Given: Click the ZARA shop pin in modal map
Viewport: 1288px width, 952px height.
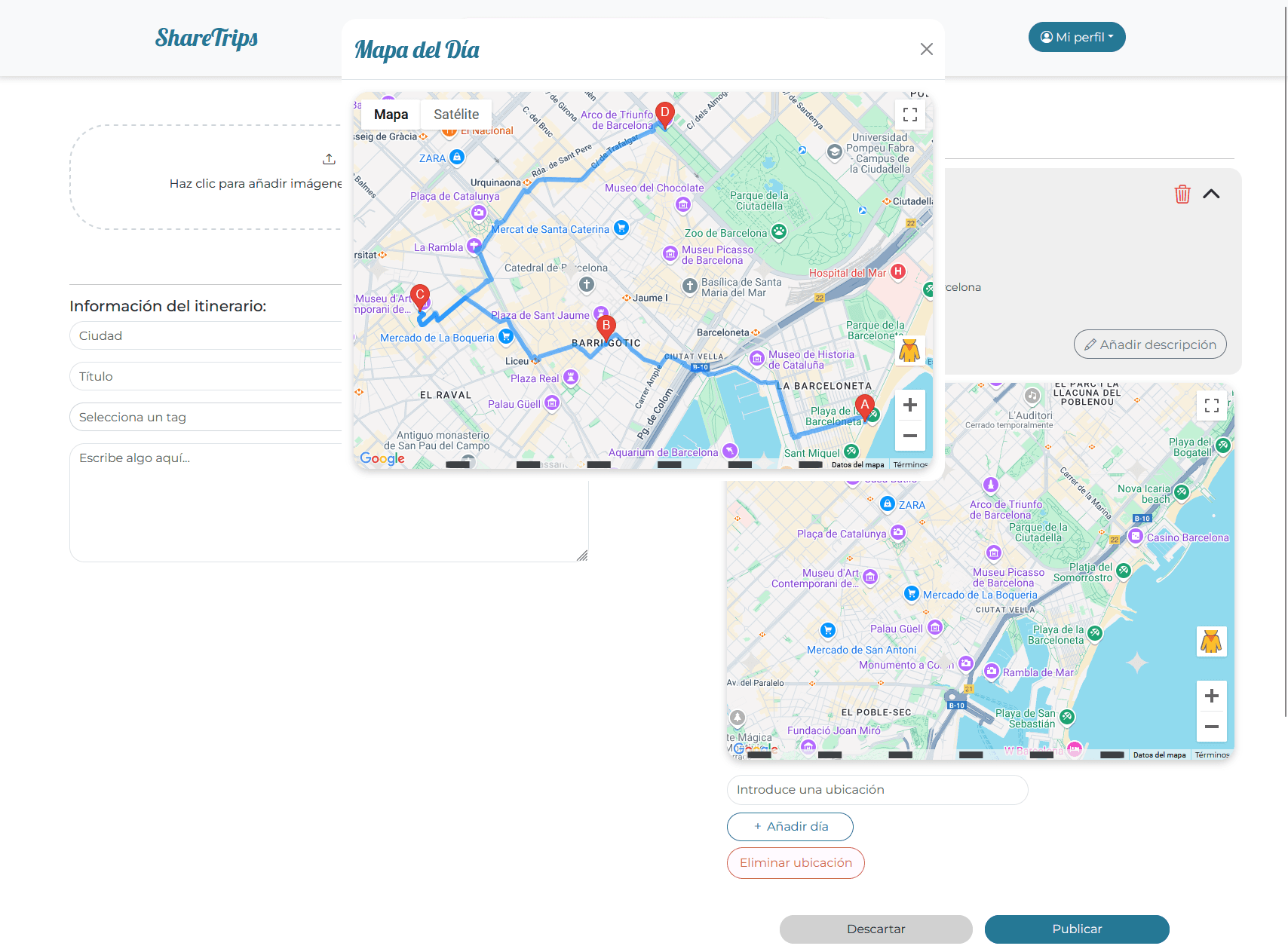Looking at the screenshot, I should point(457,157).
